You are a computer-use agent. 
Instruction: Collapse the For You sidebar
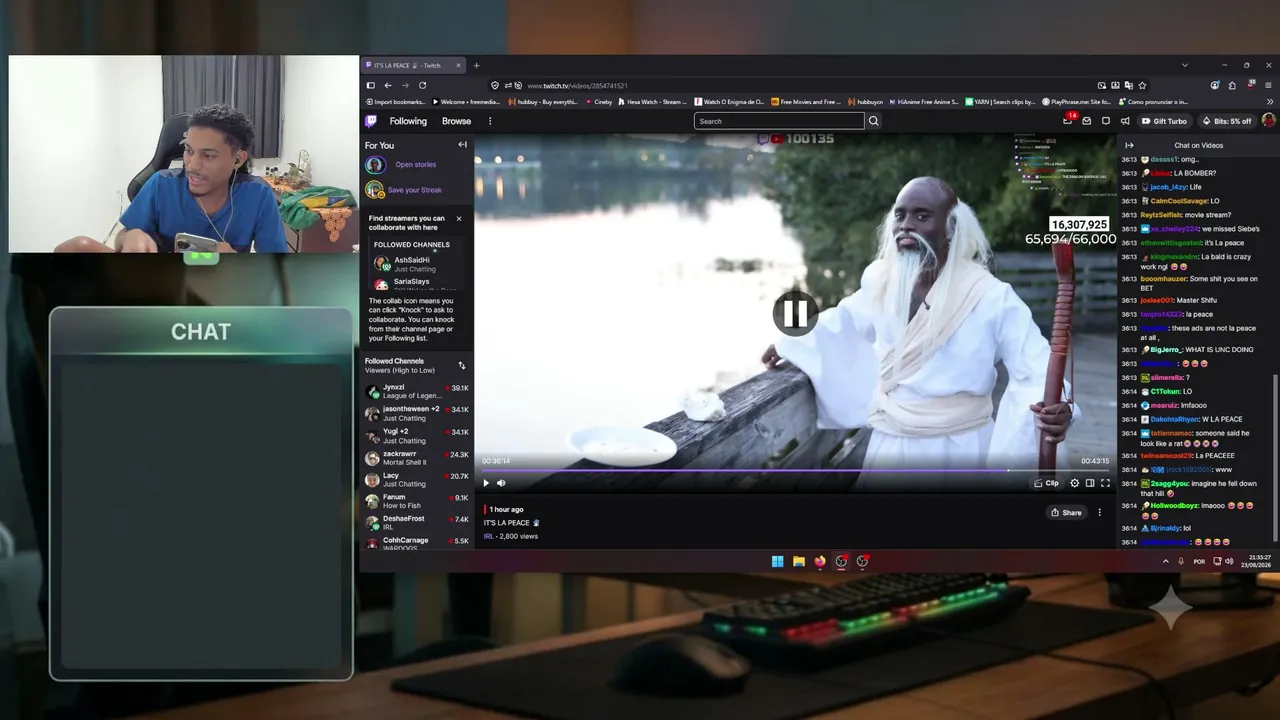[x=462, y=145]
